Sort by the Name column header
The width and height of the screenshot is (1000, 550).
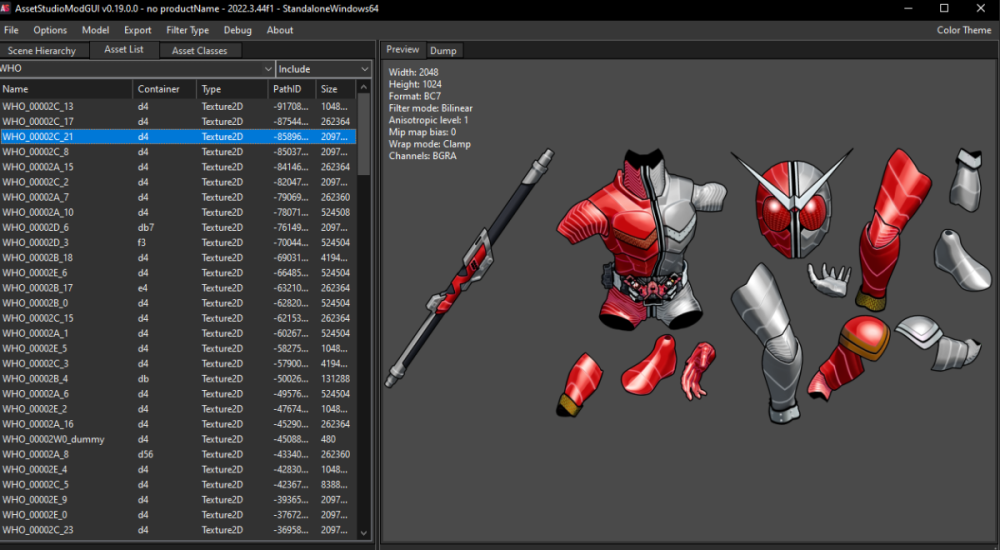tap(66, 89)
